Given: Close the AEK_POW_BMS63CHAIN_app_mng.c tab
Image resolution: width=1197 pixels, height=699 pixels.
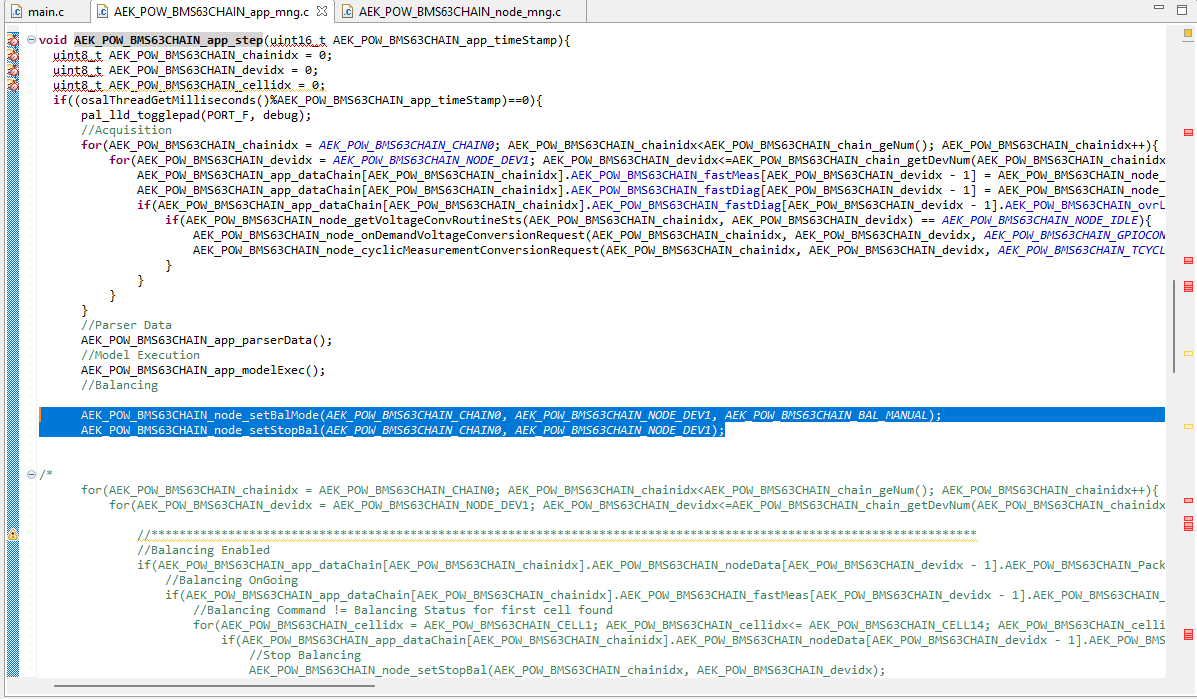Looking at the screenshot, I should click(319, 11).
